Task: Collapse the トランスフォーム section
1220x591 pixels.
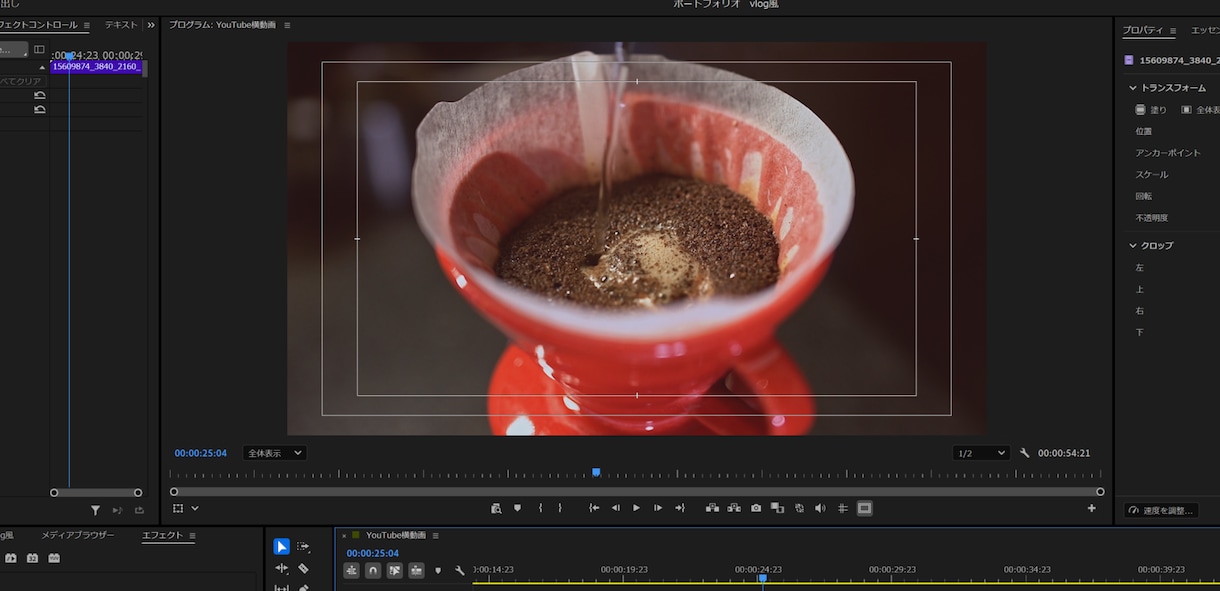Action: (1133, 88)
